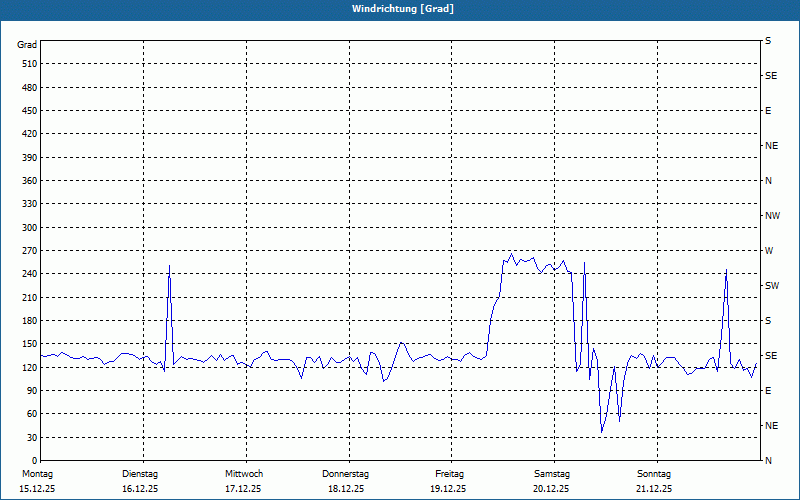Select the W compass label
Viewport: 800px width, 500px height.
pyautogui.click(x=769, y=251)
